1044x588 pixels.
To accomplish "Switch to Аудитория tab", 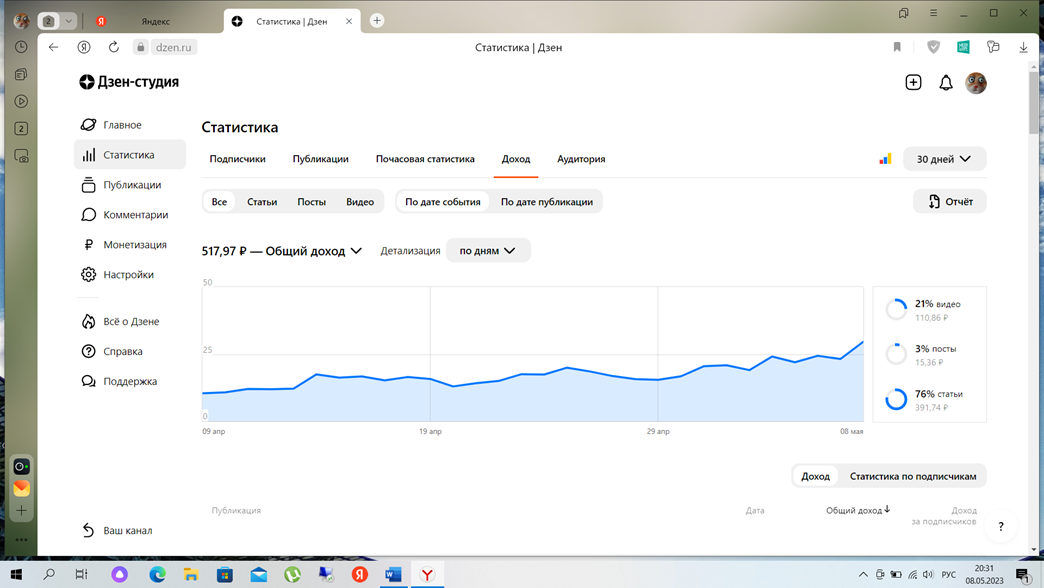I will coord(581,158).
